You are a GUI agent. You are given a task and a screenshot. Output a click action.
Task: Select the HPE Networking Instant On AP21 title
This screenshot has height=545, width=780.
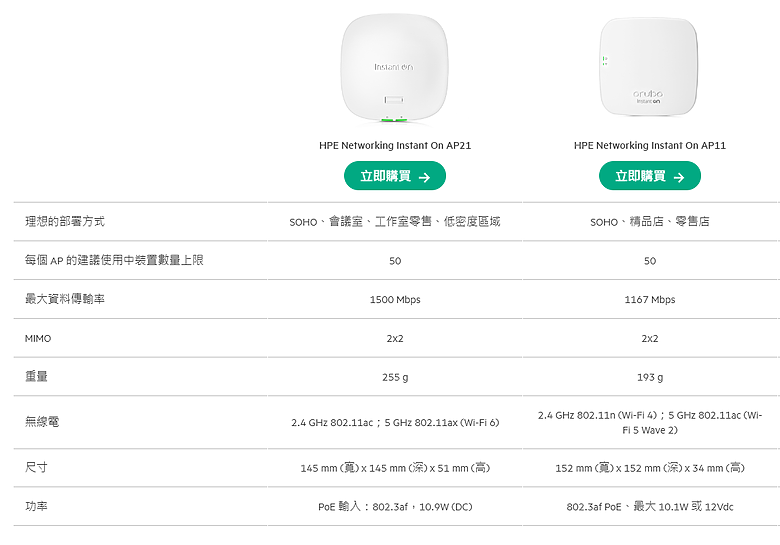click(x=394, y=145)
